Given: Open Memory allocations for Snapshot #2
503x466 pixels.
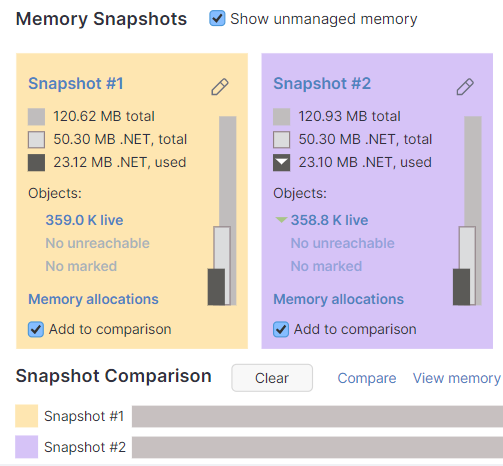Looking at the screenshot, I should (x=338, y=299).
